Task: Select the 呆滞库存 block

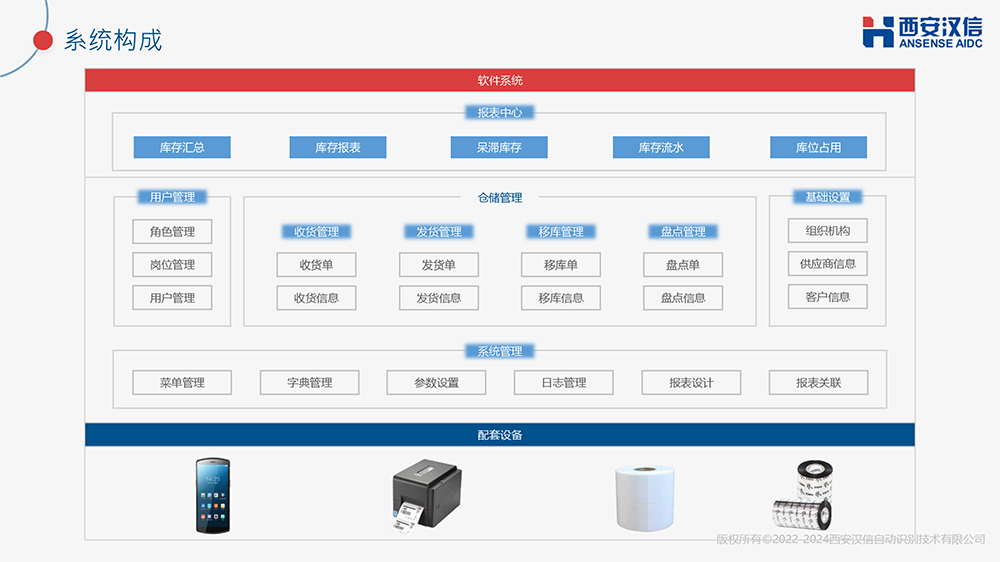Action: pyautogui.click(x=499, y=147)
